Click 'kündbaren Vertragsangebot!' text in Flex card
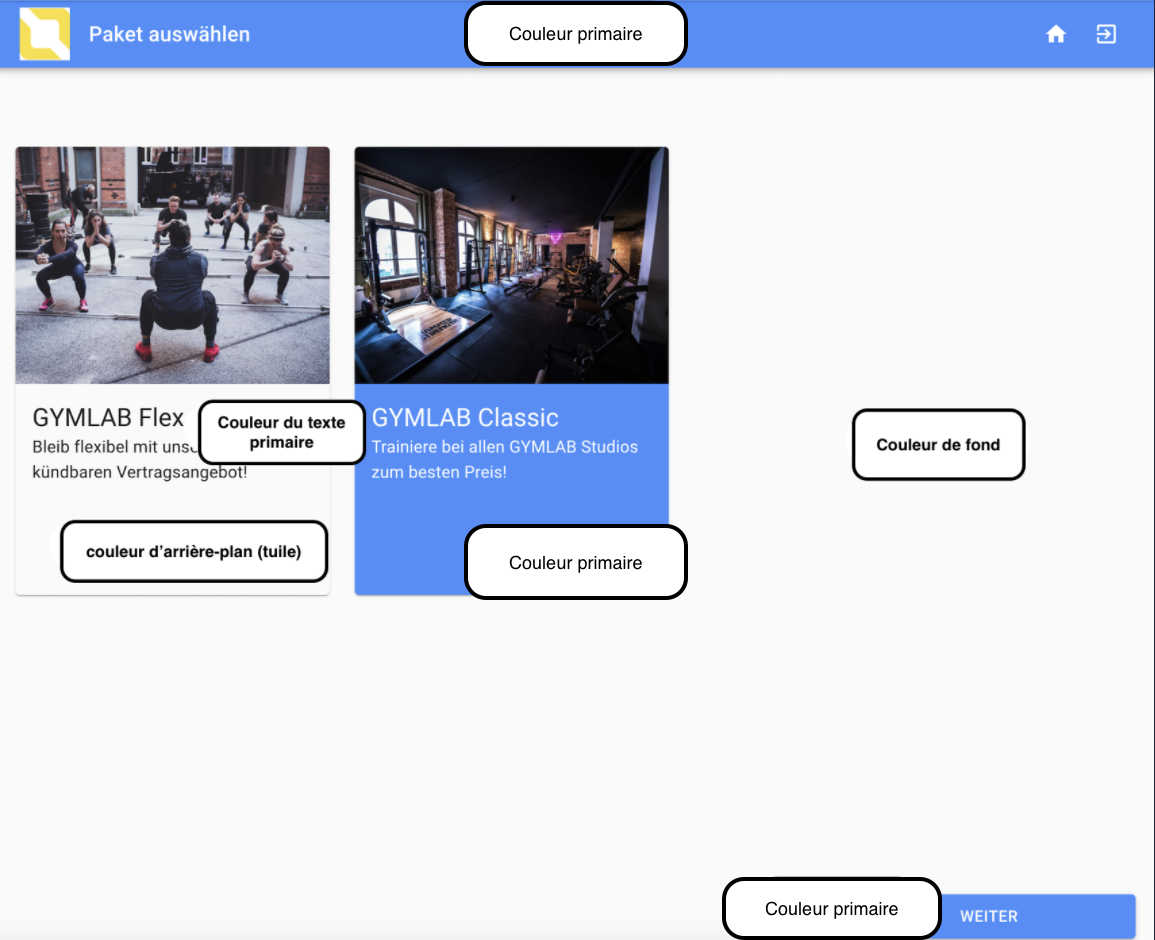The image size is (1155, 940). [140, 472]
